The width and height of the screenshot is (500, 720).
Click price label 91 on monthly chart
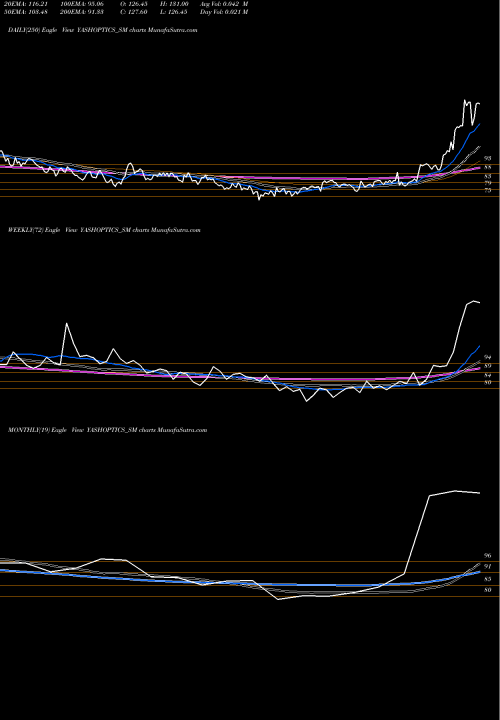(488, 566)
